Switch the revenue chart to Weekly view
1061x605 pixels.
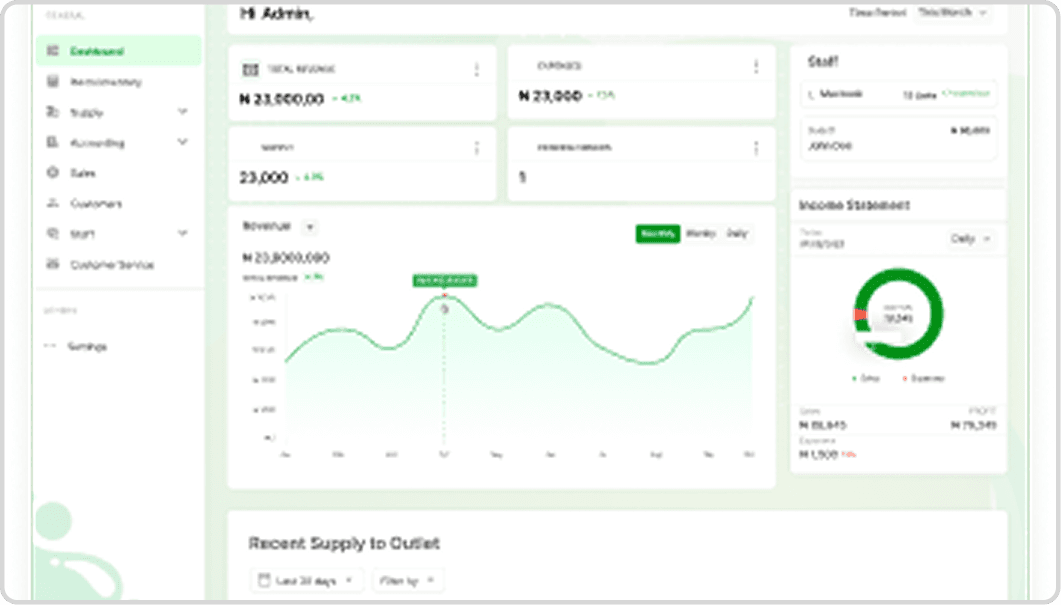pyautogui.click(x=703, y=233)
